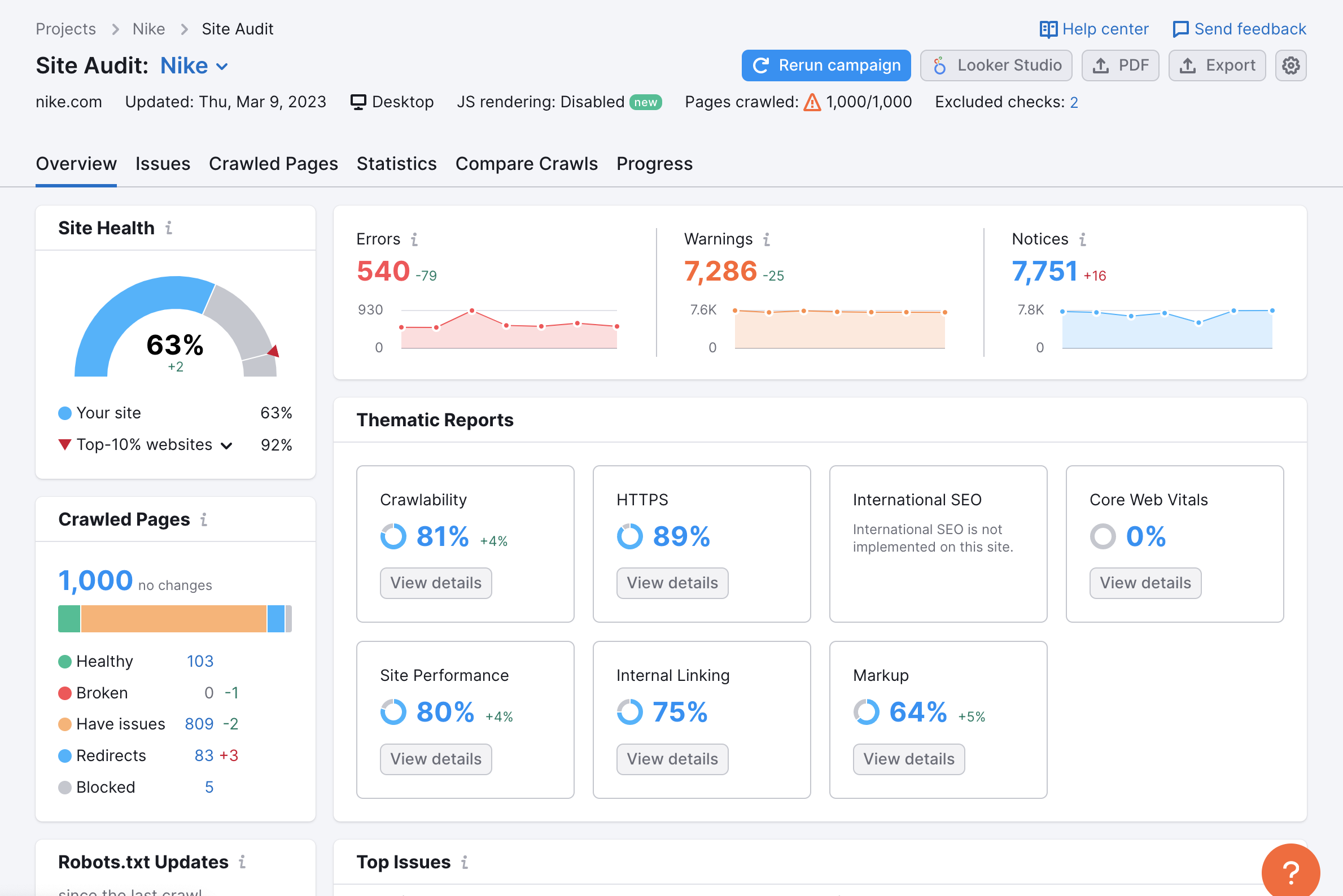
Task: Click the Core Web Vitals donut icon
Action: pyautogui.click(x=1103, y=536)
